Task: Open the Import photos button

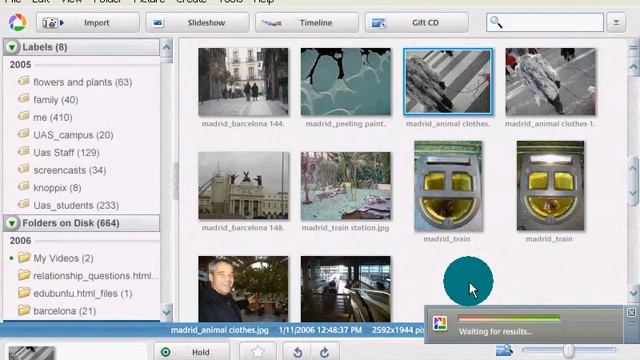Action: 87,23
